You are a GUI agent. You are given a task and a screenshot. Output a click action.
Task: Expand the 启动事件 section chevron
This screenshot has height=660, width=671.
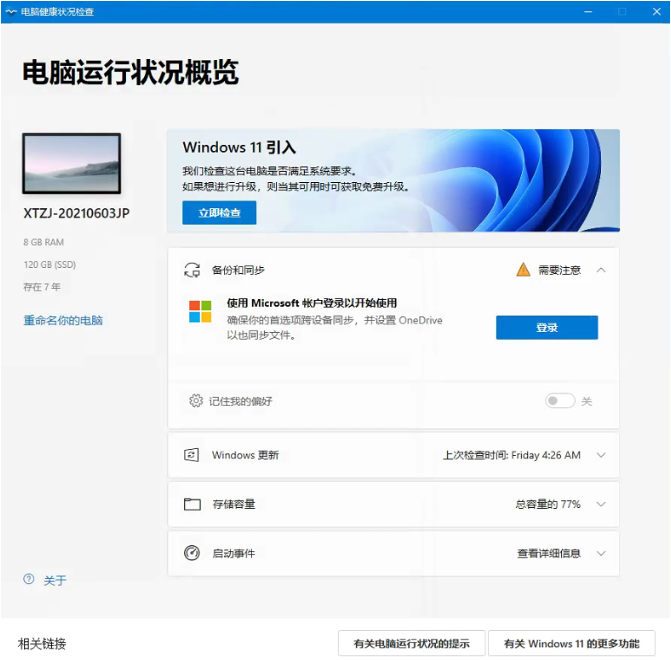click(x=601, y=553)
